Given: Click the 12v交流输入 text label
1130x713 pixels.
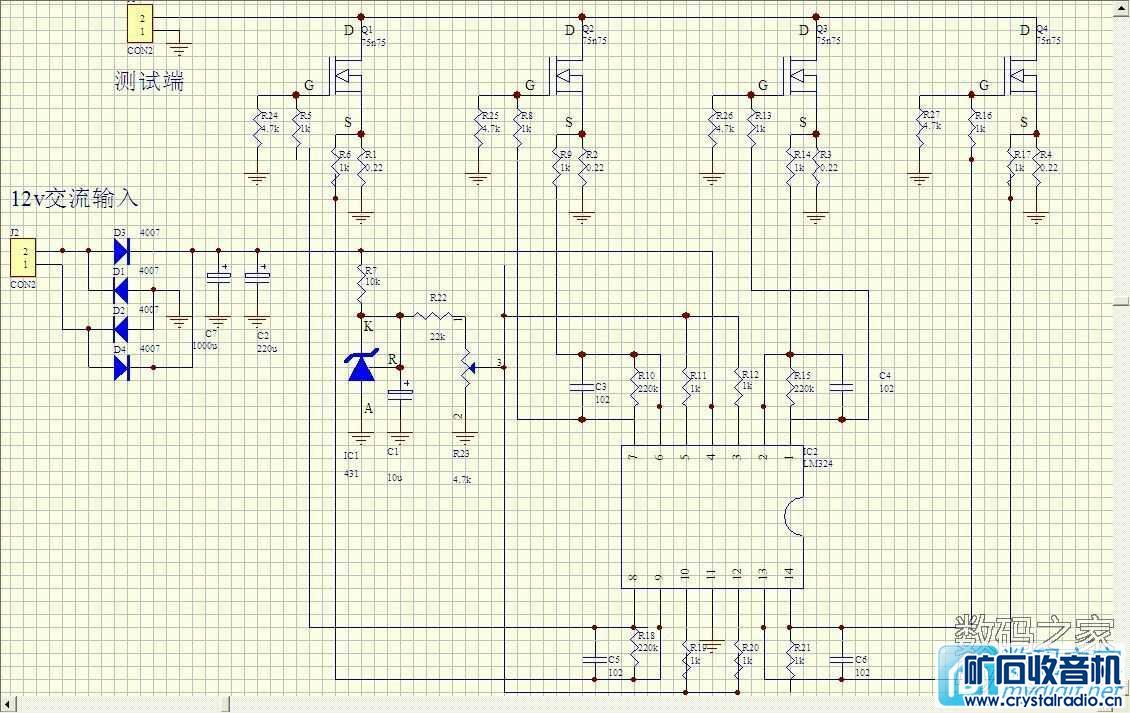Looking at the screenshot, I should [74, 199].
